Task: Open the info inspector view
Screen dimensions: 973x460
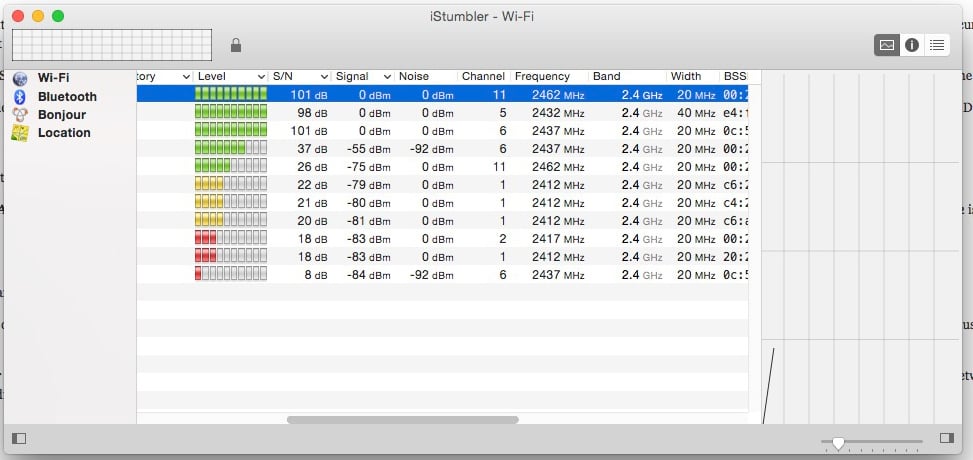Action: (x=911, y=45)
